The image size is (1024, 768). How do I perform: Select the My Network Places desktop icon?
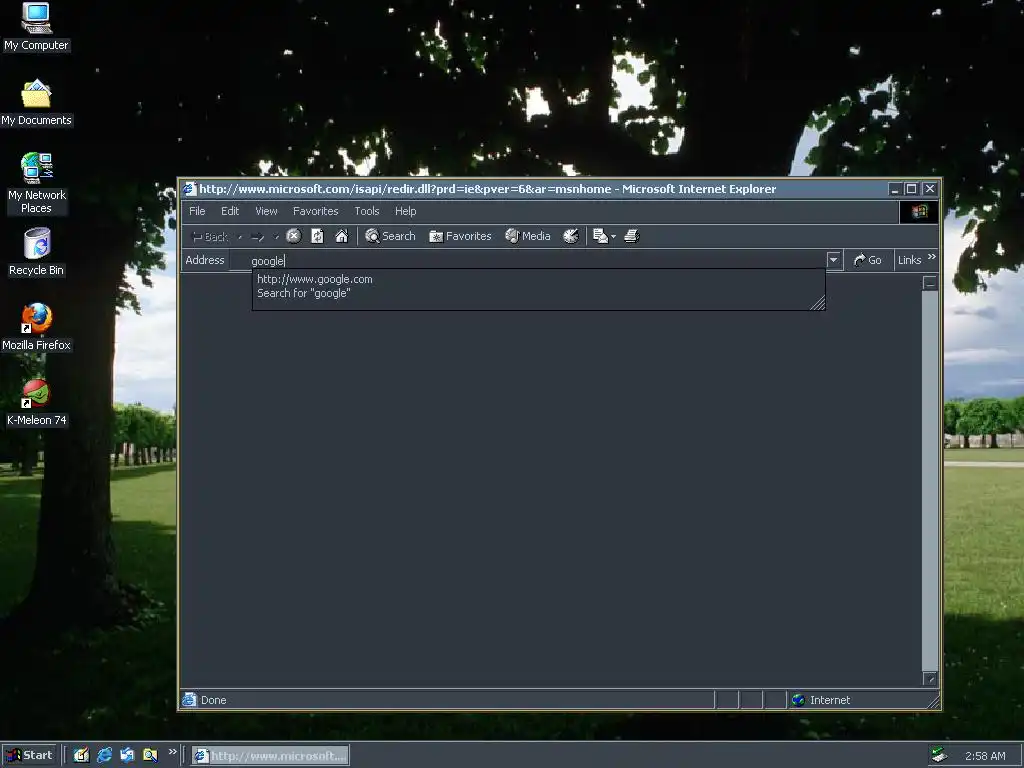click(36, 183)
